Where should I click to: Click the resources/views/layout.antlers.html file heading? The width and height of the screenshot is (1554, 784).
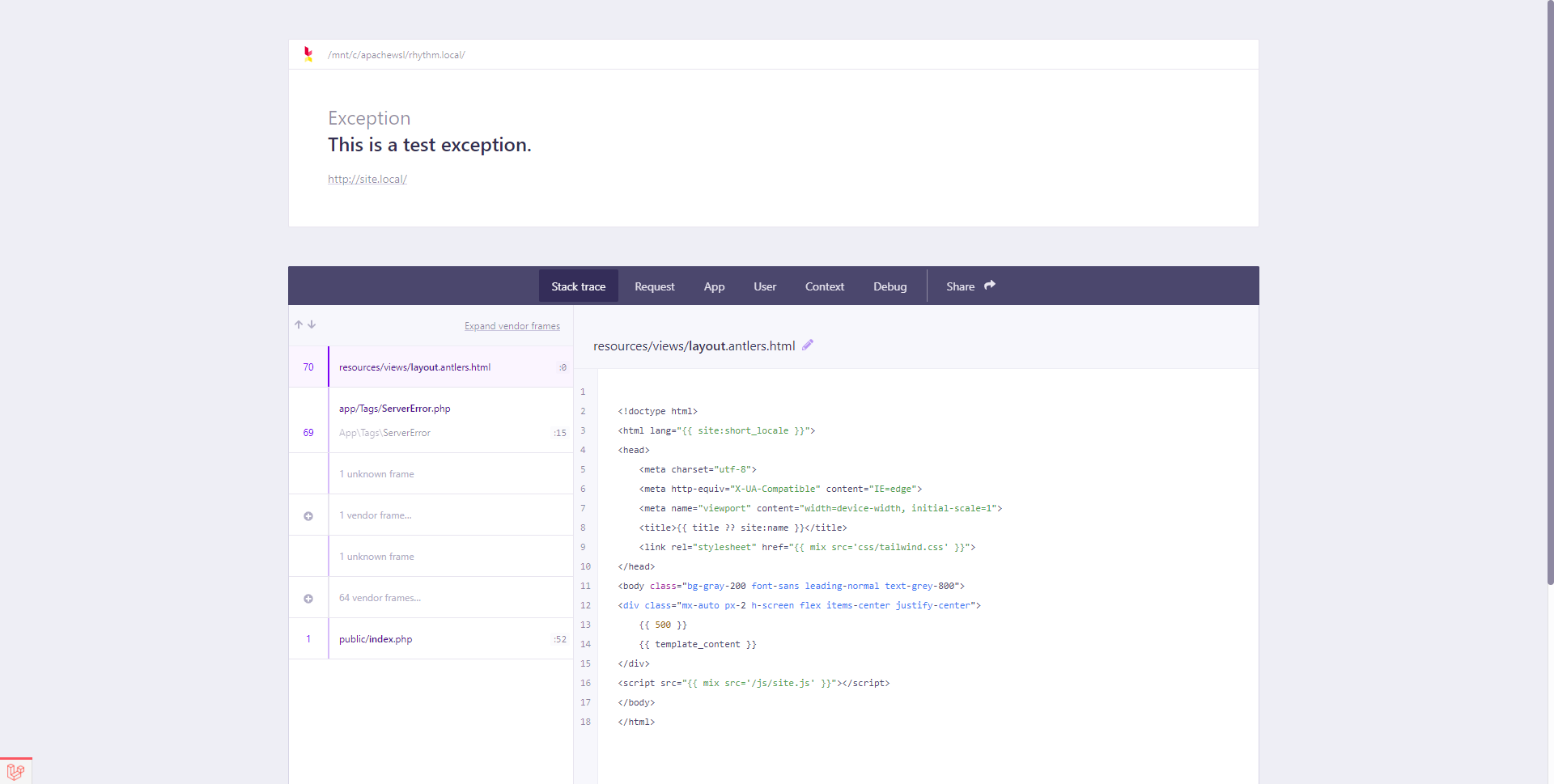coord(694,345)
